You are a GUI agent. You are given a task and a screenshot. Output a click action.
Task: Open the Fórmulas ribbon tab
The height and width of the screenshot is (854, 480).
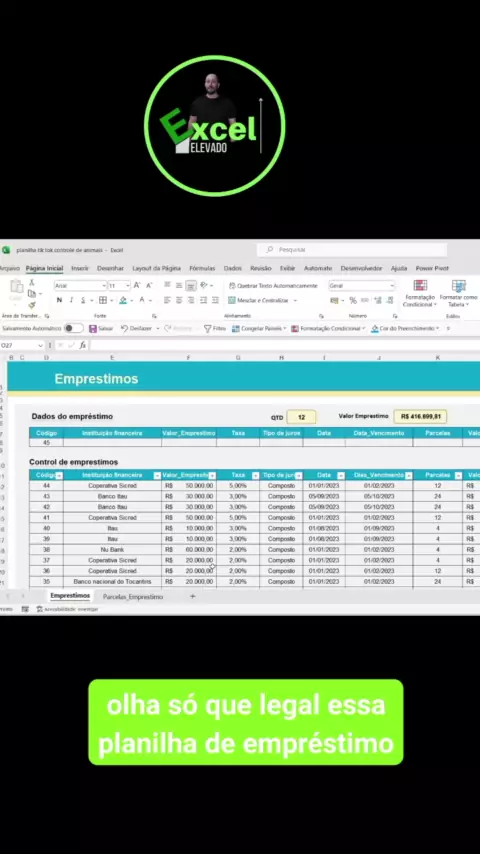point(202,269)
